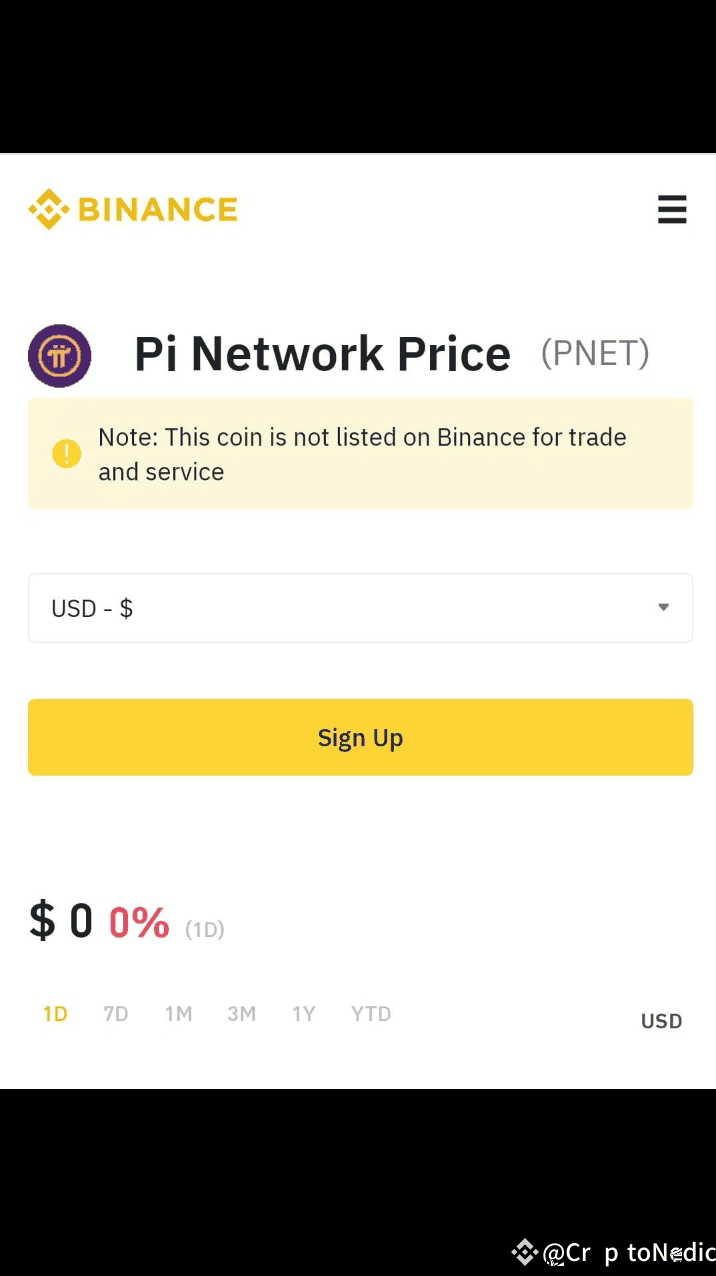Select the 7D chart range tab

pos(116,1014)
